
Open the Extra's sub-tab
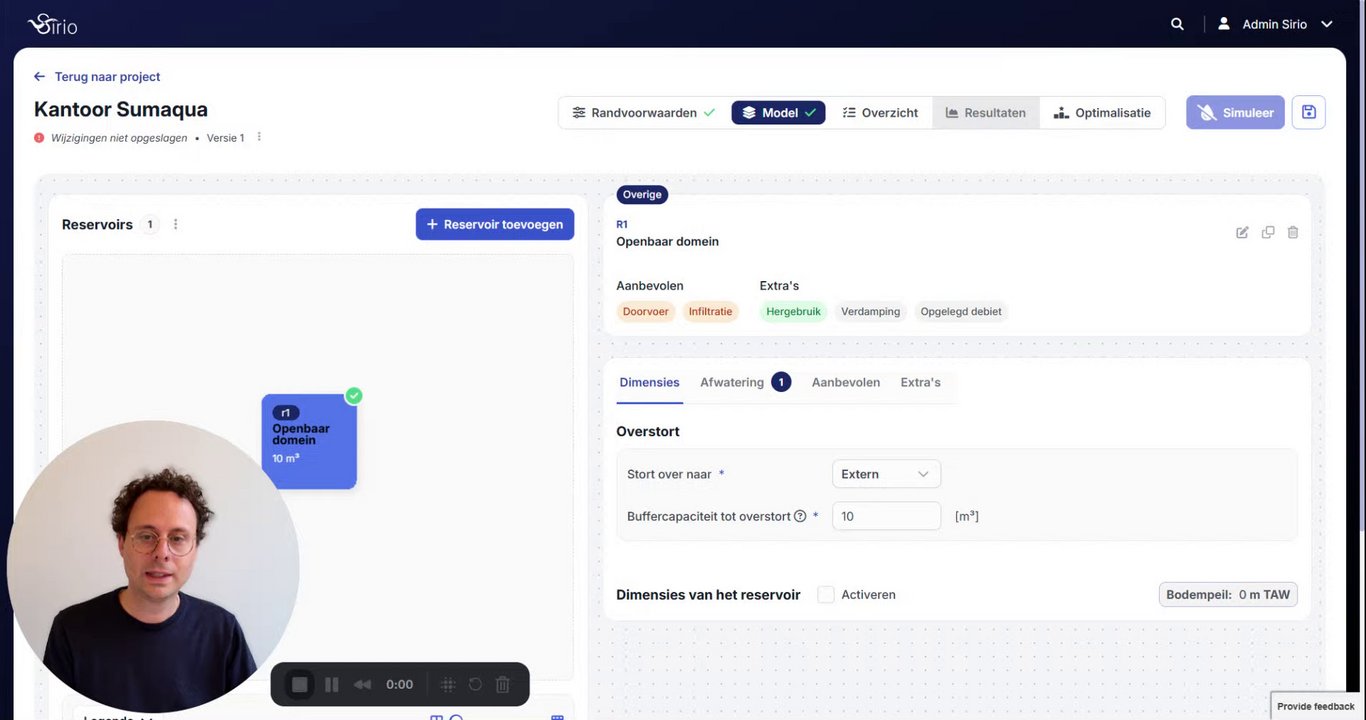[921, 382]
